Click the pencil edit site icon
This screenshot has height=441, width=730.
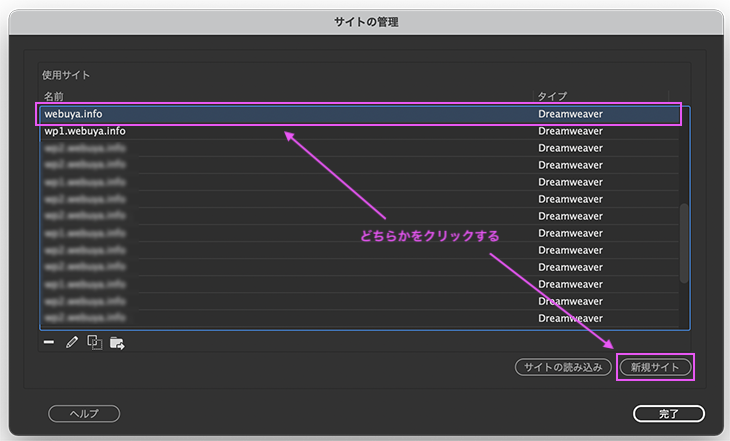(72, 343)
